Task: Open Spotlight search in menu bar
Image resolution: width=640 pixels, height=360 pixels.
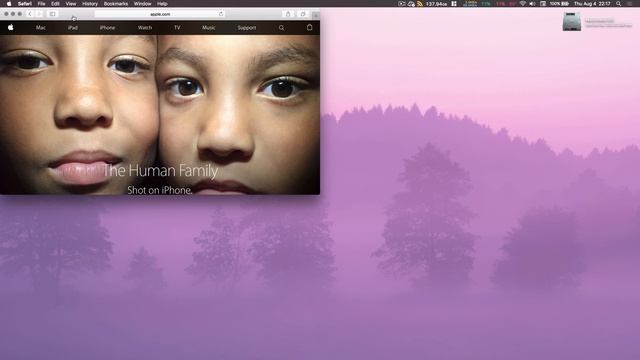Action: click(x=618, y=4)
